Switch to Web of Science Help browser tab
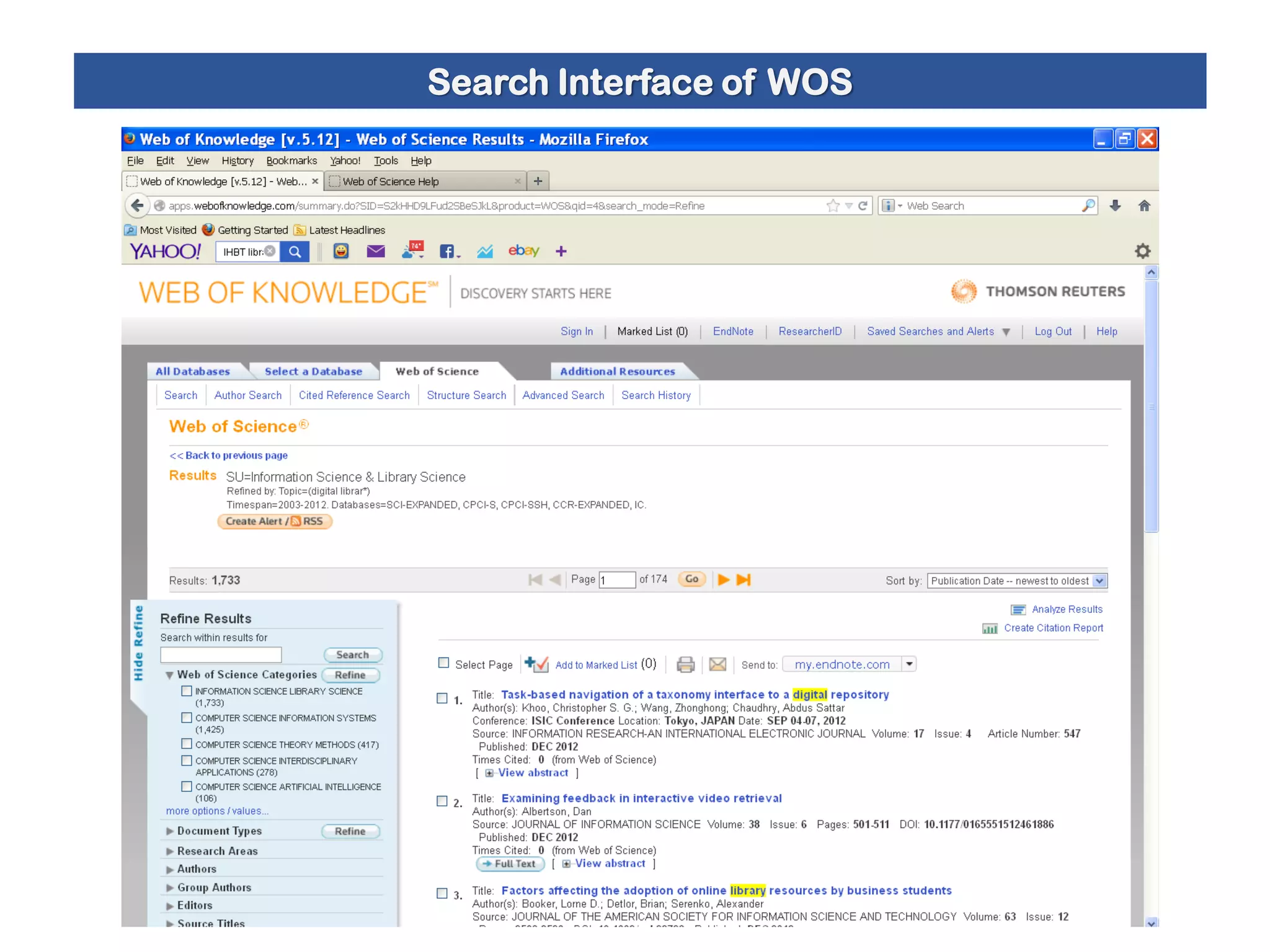Screen dimensions: 1270x952 pyautogui.click(x=425, y=181)
